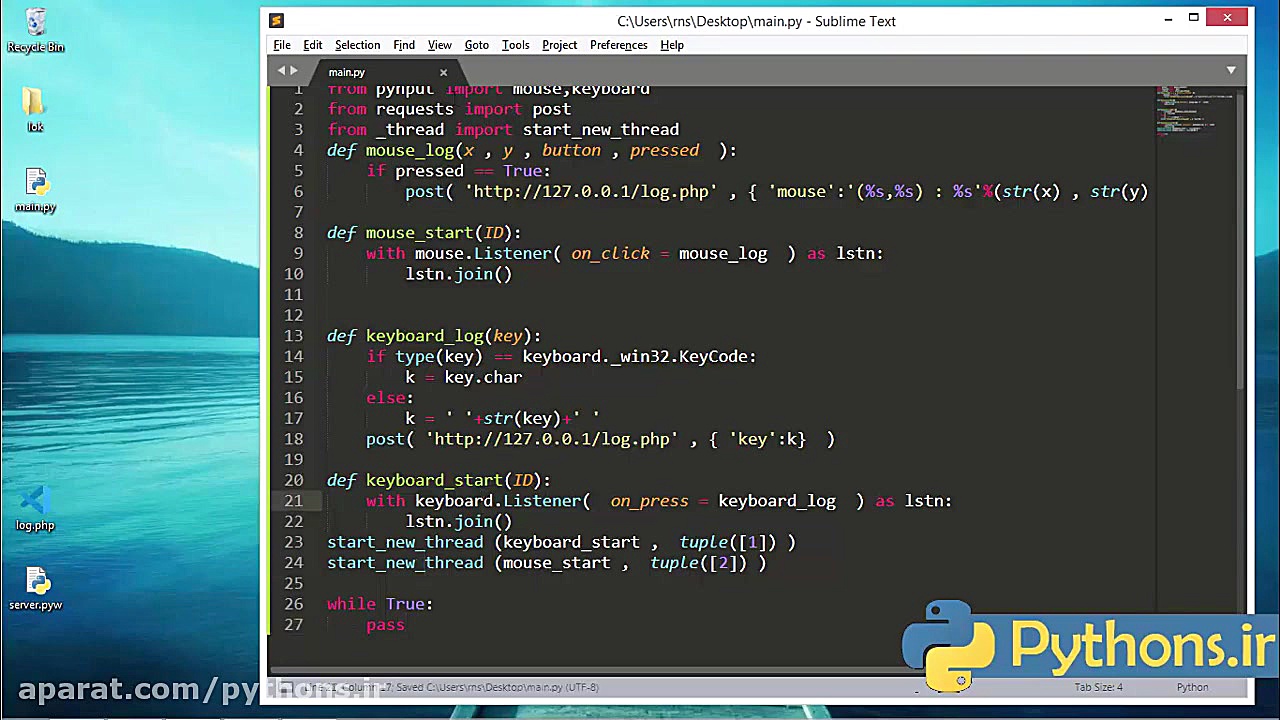Click the 'def keyboard_start(ID):' line
This screenshot has height=720, width=1280.
439,480
